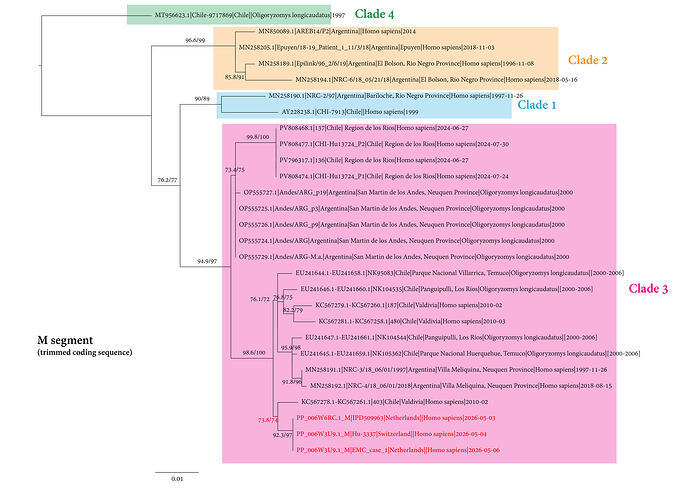This screenshot has width=690, height=499.
Task: Click the blue Clade 1 label
Action: click(536, 105)
